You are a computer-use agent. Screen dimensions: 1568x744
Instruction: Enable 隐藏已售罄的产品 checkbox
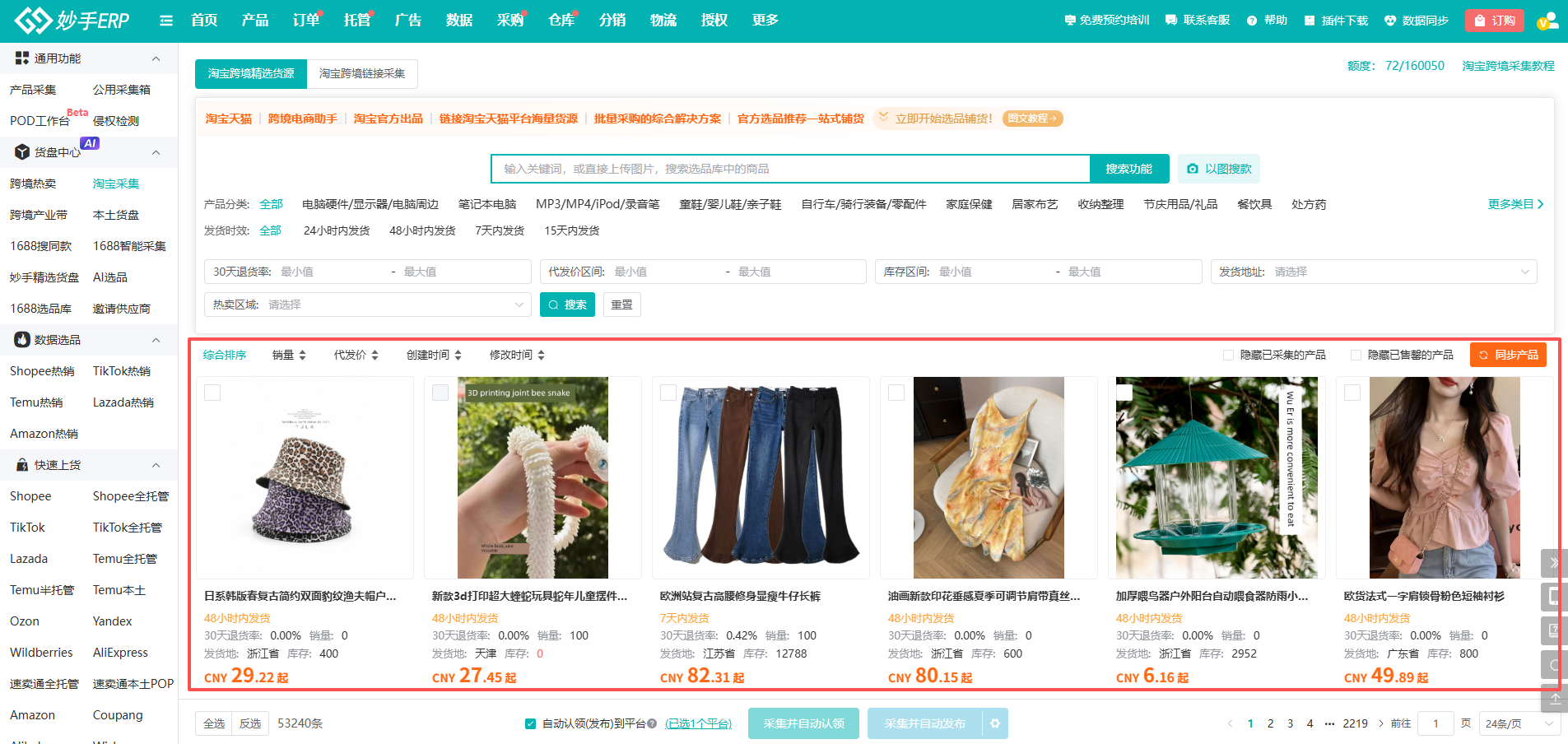[x=1356, y=355]
